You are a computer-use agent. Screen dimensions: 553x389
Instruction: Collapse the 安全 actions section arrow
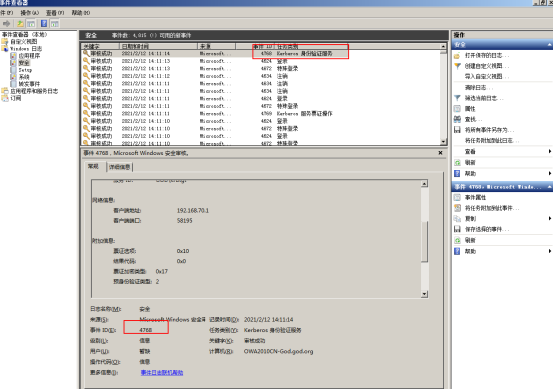(x=549, y=45)
